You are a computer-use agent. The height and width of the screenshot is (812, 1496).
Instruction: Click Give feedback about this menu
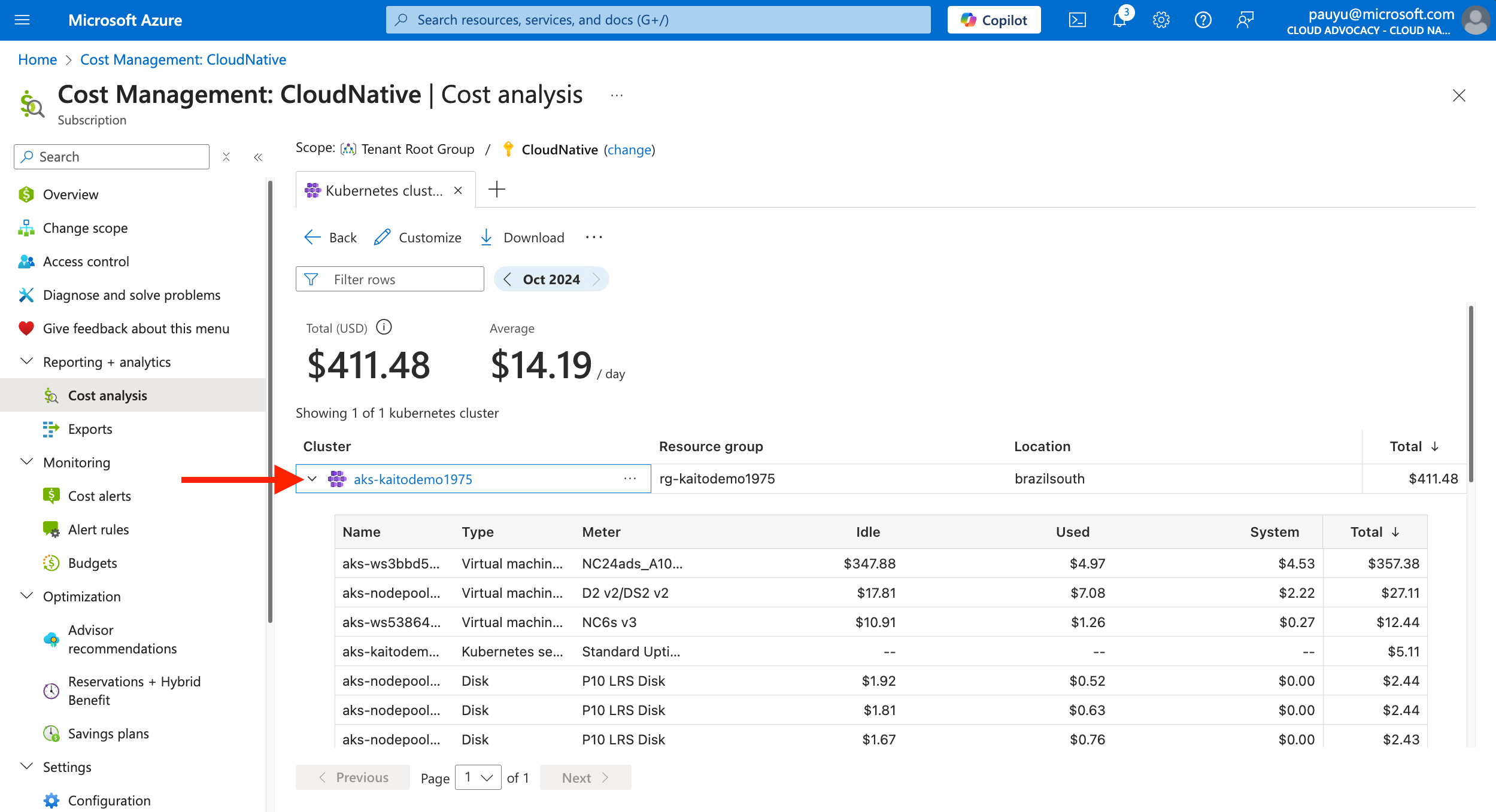coord(133,329)
